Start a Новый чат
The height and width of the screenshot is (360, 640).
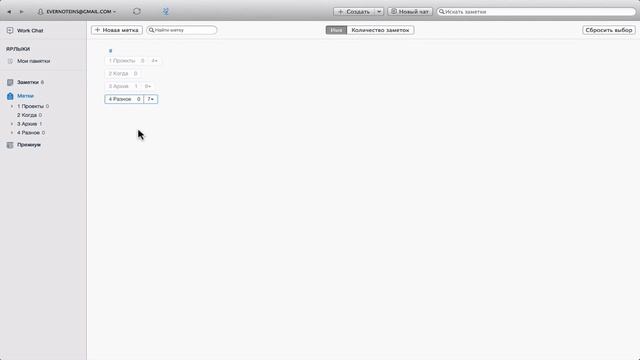(410, 12)
